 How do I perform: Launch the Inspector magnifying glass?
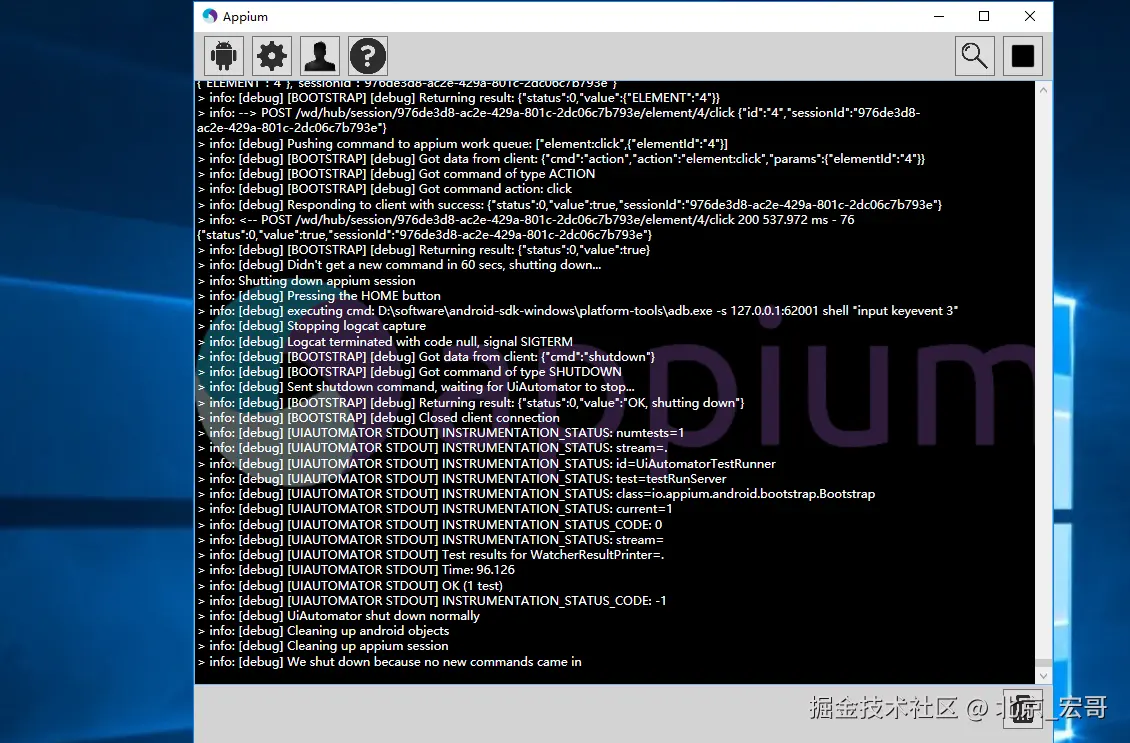tap(974, 55)
